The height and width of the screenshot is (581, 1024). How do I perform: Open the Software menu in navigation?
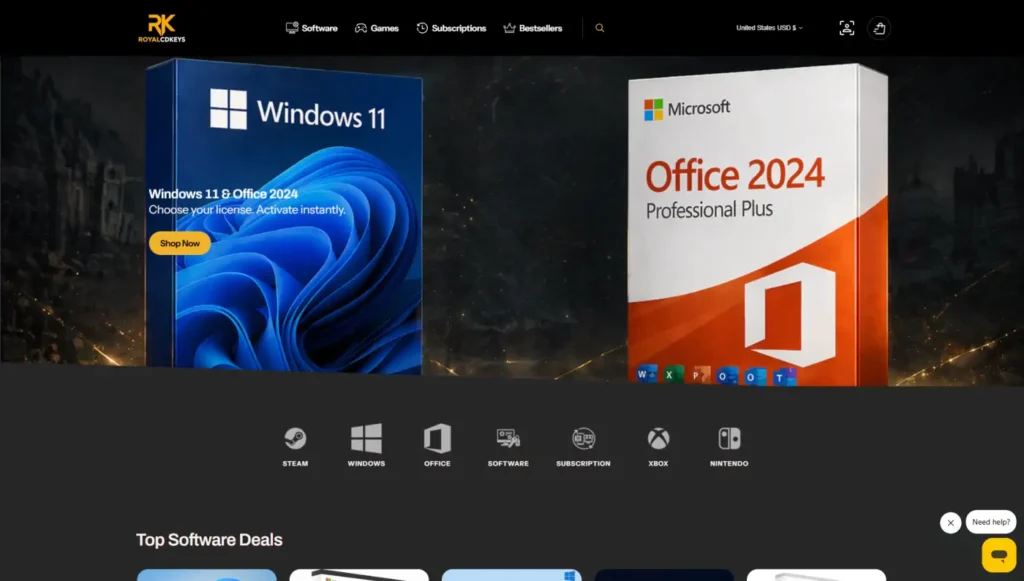click(312, 28)
